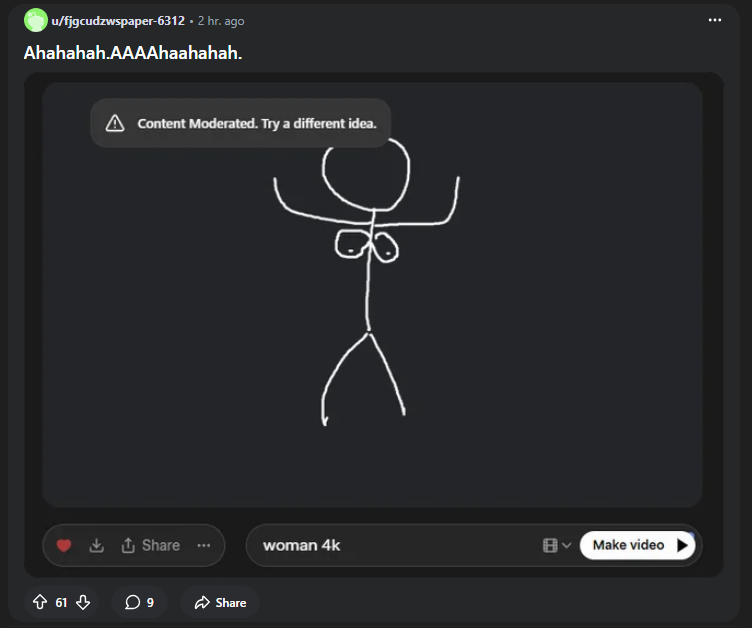Click the download icon beside the heart
752x628 pixels.
click(96, 546)
